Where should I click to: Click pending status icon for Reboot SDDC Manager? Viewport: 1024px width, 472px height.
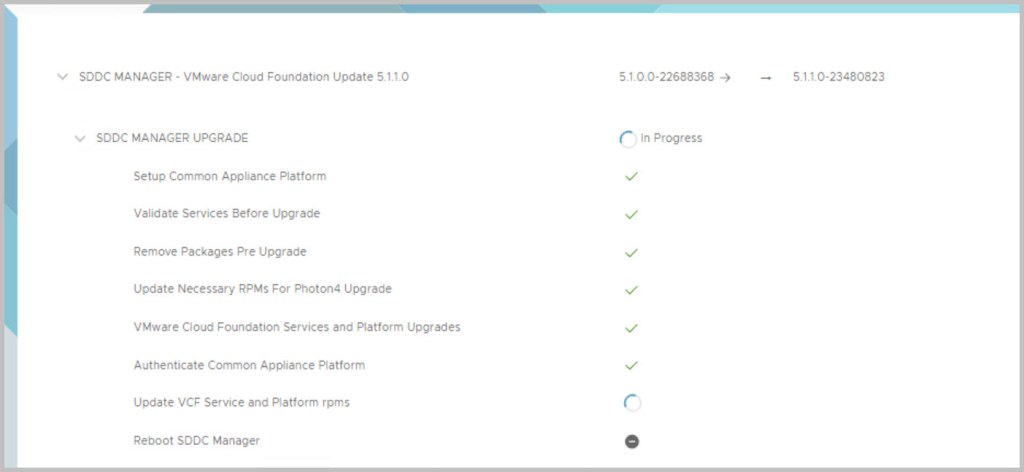632,441
